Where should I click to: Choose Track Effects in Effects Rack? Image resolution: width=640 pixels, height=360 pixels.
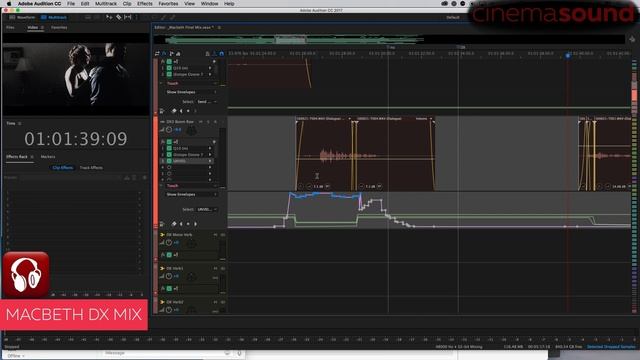[x=91, y=168]
